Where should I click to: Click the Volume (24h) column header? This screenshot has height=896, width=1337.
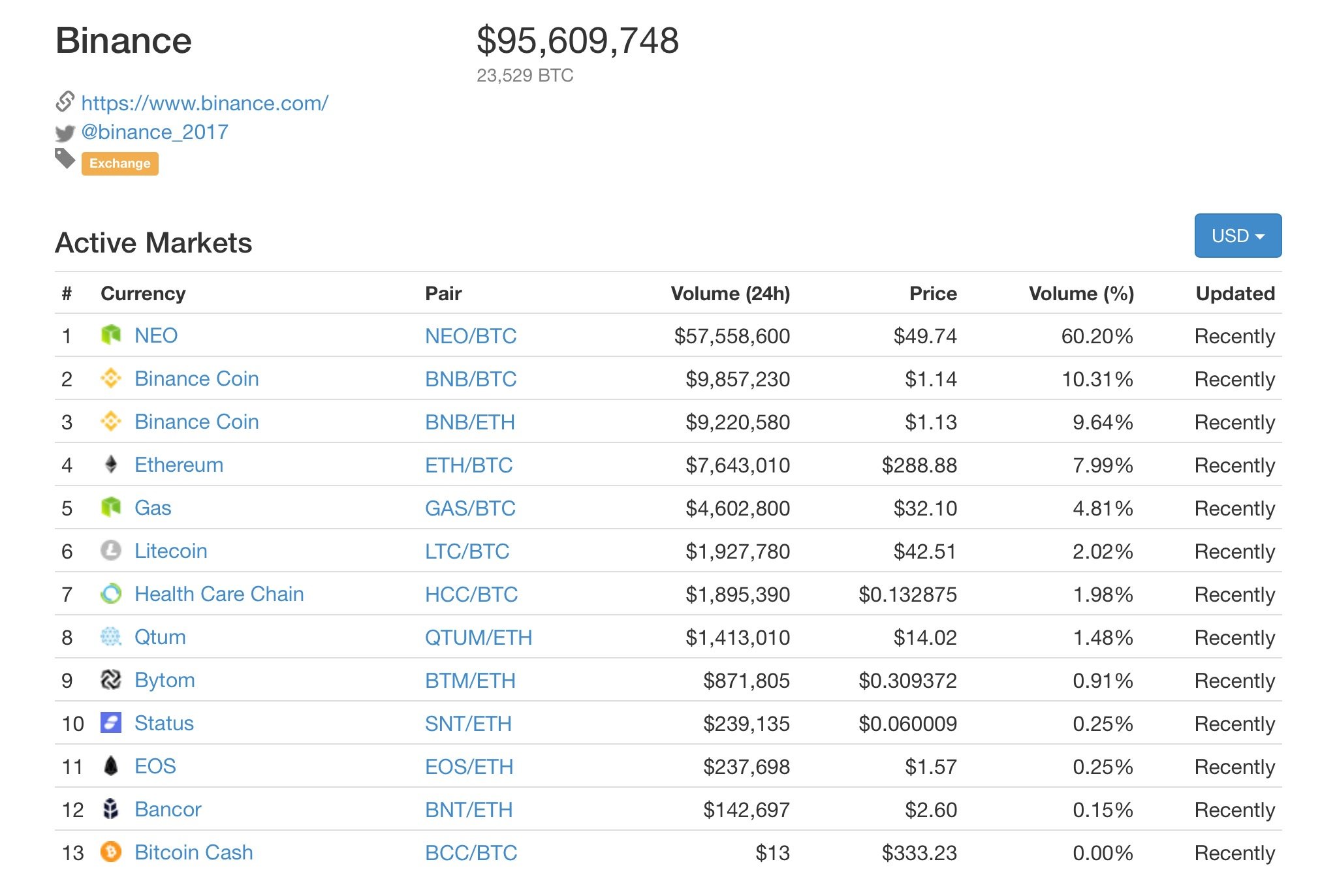731,294
